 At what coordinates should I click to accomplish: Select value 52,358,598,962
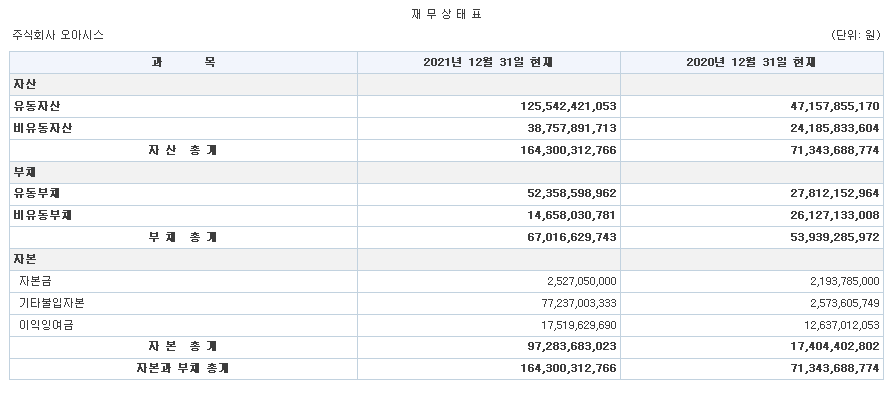pyautogui.click(x=572, y=193)
